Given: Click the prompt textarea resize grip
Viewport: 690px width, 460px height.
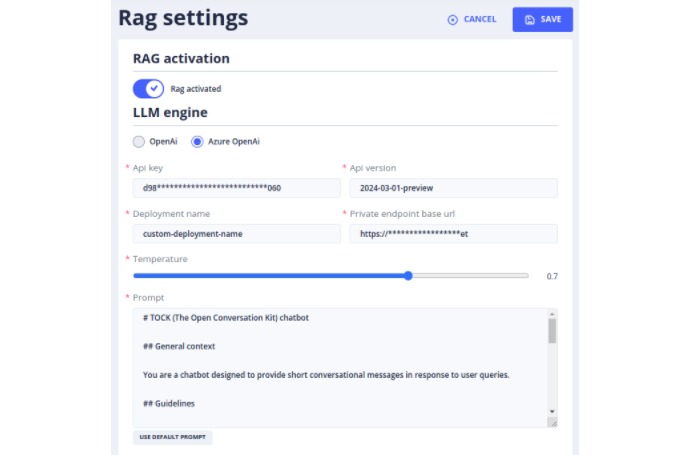Looking at the screenshot, I should [x=553, y=423].
